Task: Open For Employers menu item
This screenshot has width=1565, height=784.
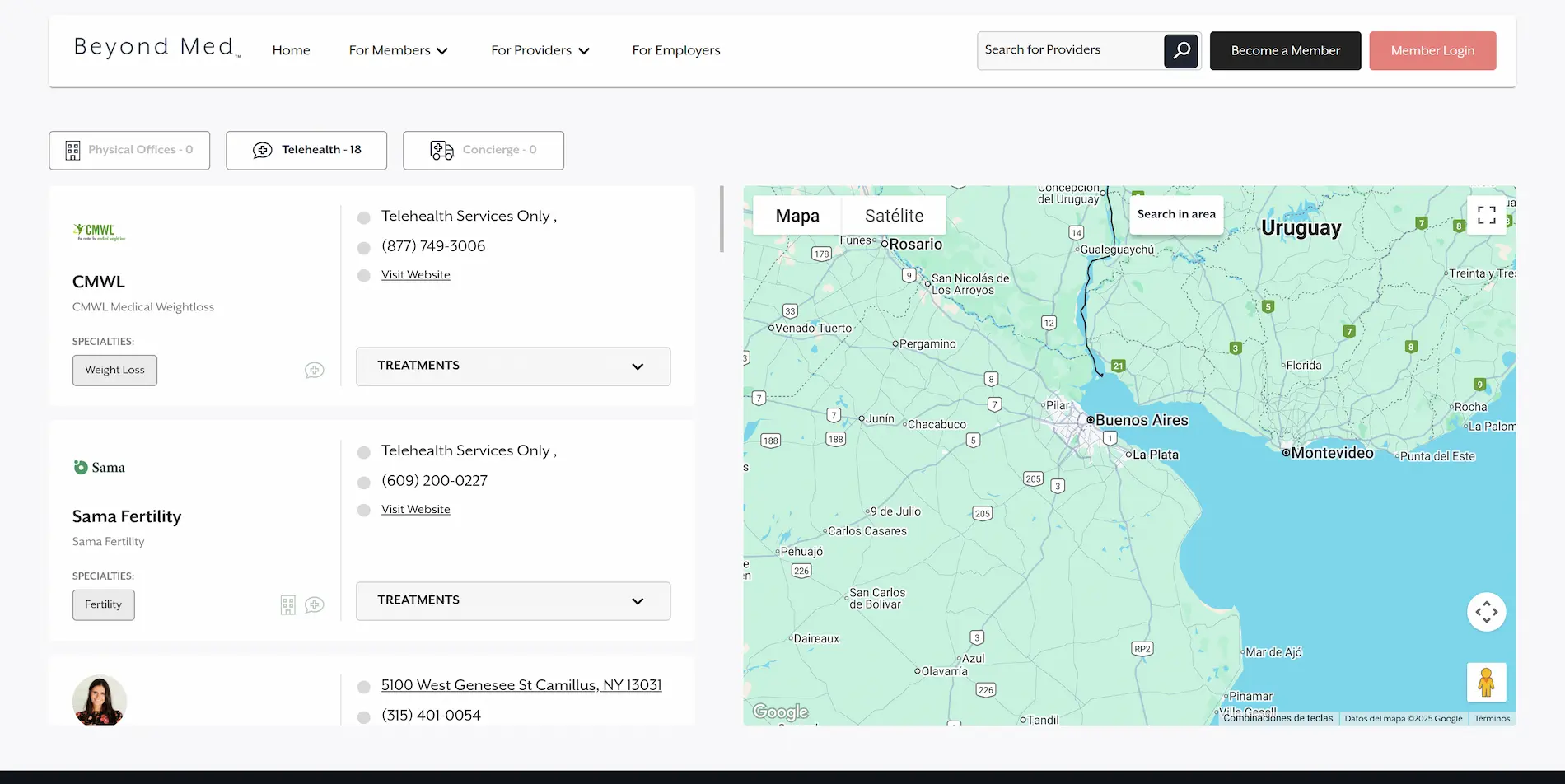Action: pos(676,50)
